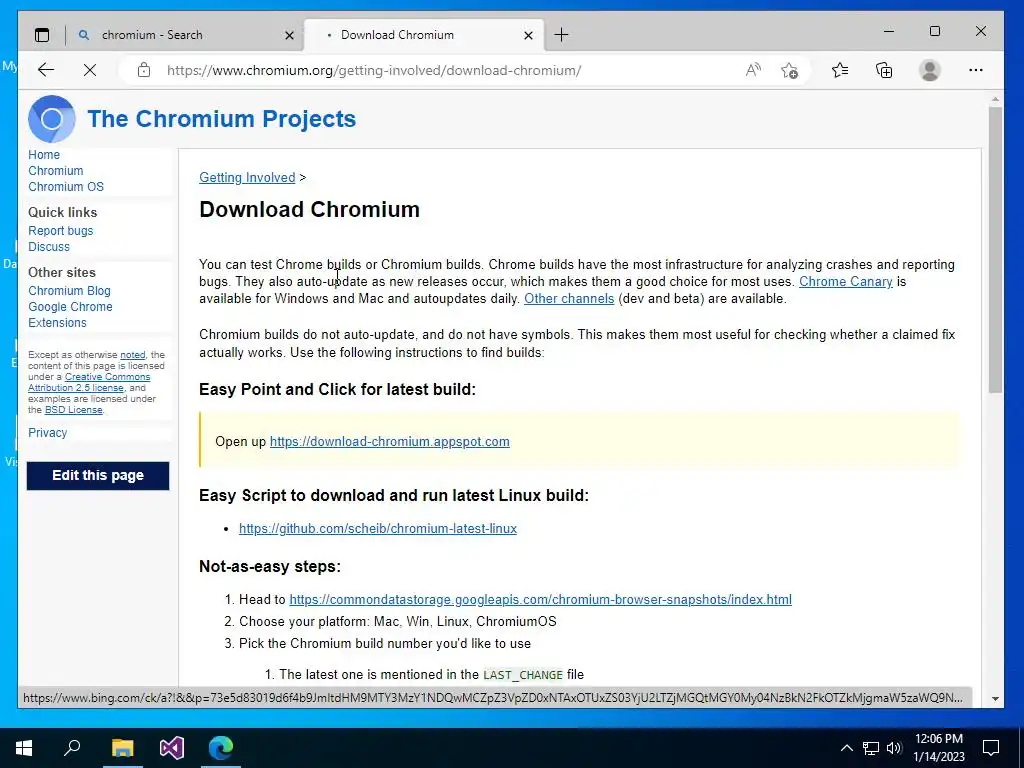
Task: Open the Other channels link
Action: [569, 298]
